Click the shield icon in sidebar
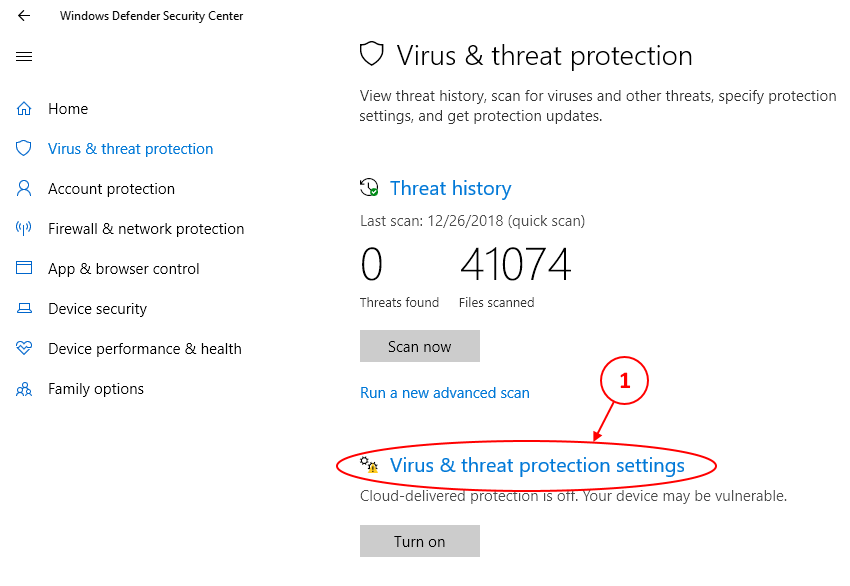Viewport: 850px width, 586px height. pos(24,149)
